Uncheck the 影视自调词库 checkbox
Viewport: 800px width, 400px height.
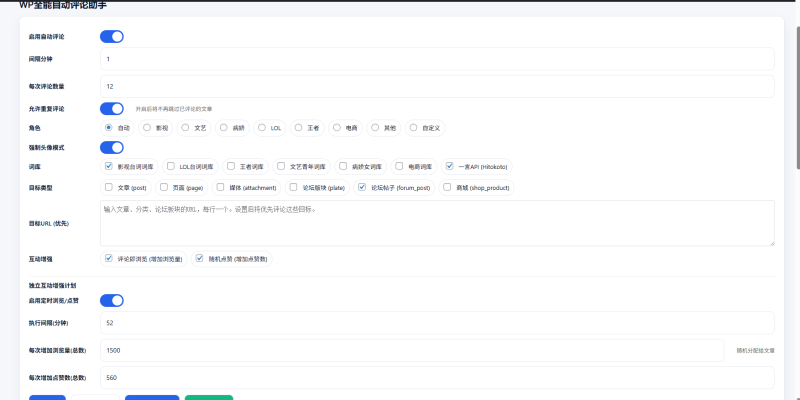(x=109, y=166)
